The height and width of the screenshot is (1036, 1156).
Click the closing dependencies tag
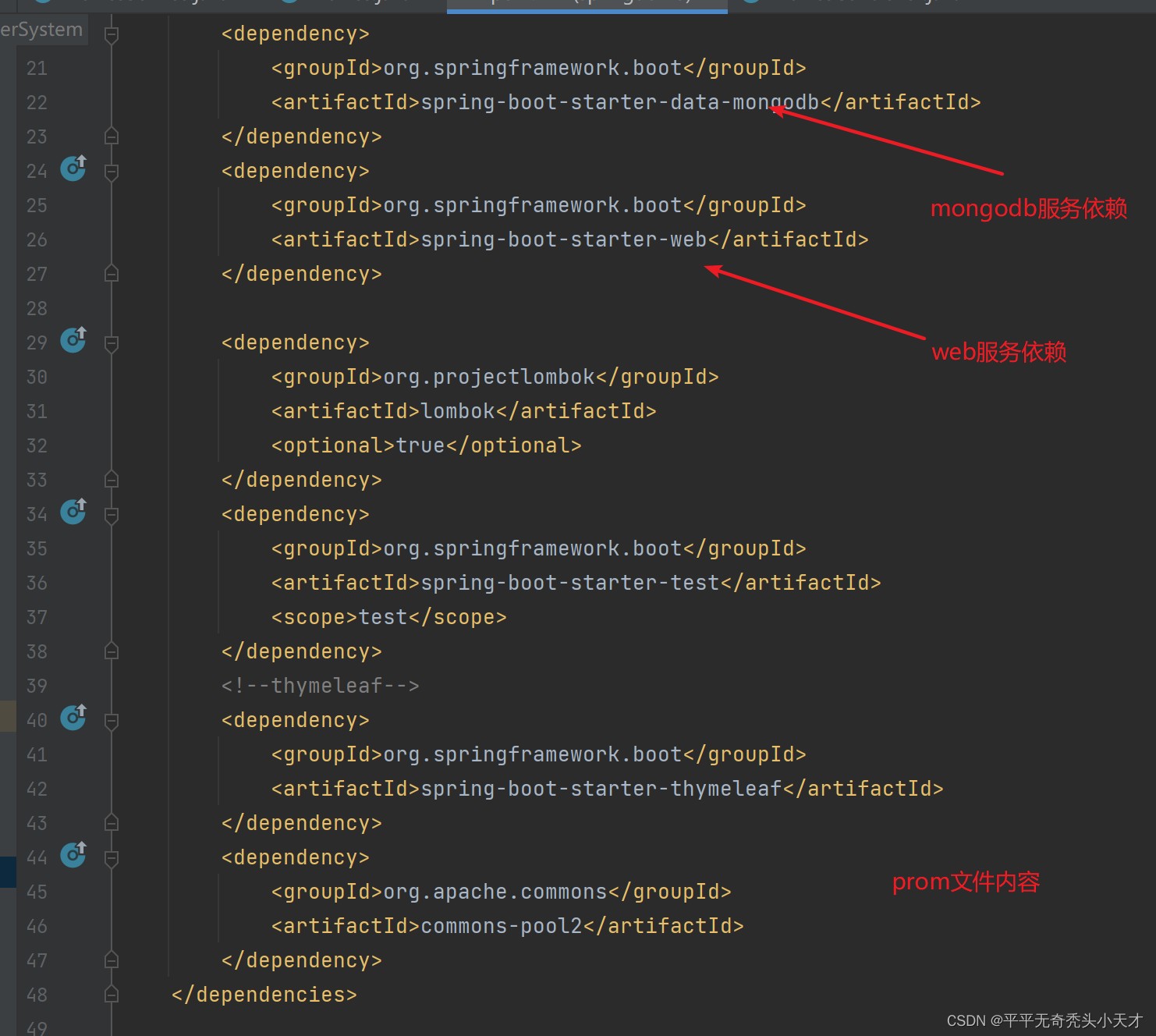click(x=264, y=995)
